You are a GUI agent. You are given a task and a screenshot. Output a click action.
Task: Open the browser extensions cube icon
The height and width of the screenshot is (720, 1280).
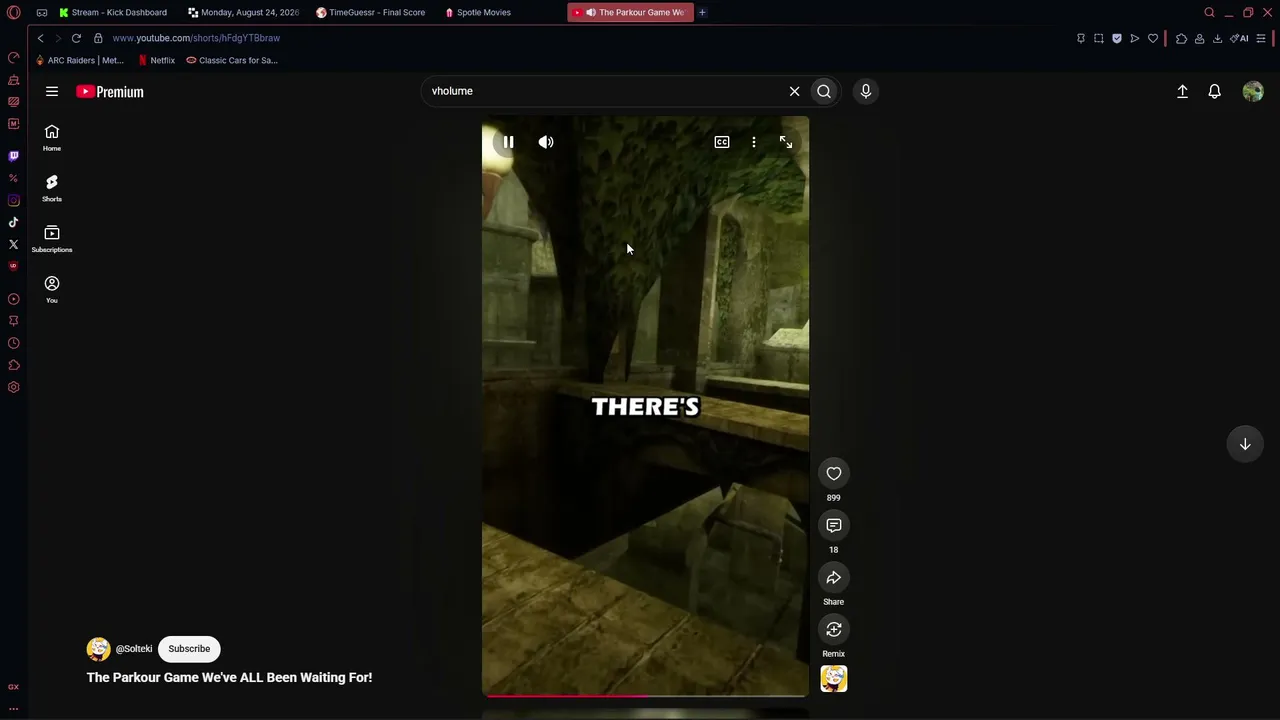click(1181, 38)
